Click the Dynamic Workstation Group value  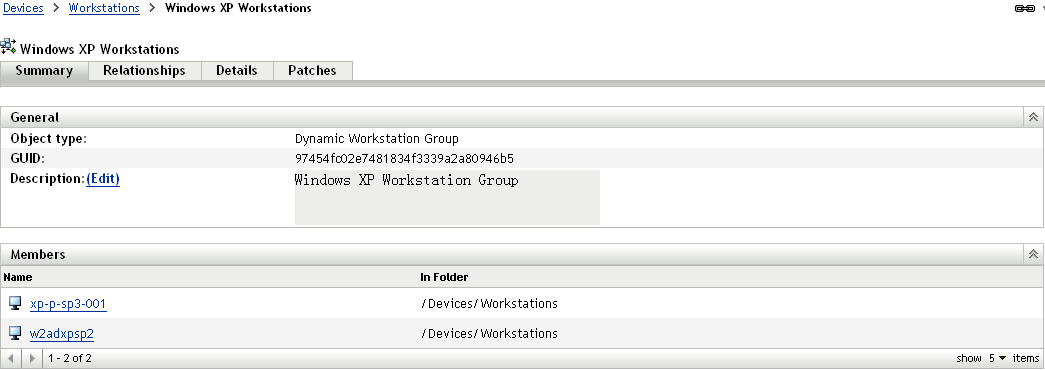[377, 139]
